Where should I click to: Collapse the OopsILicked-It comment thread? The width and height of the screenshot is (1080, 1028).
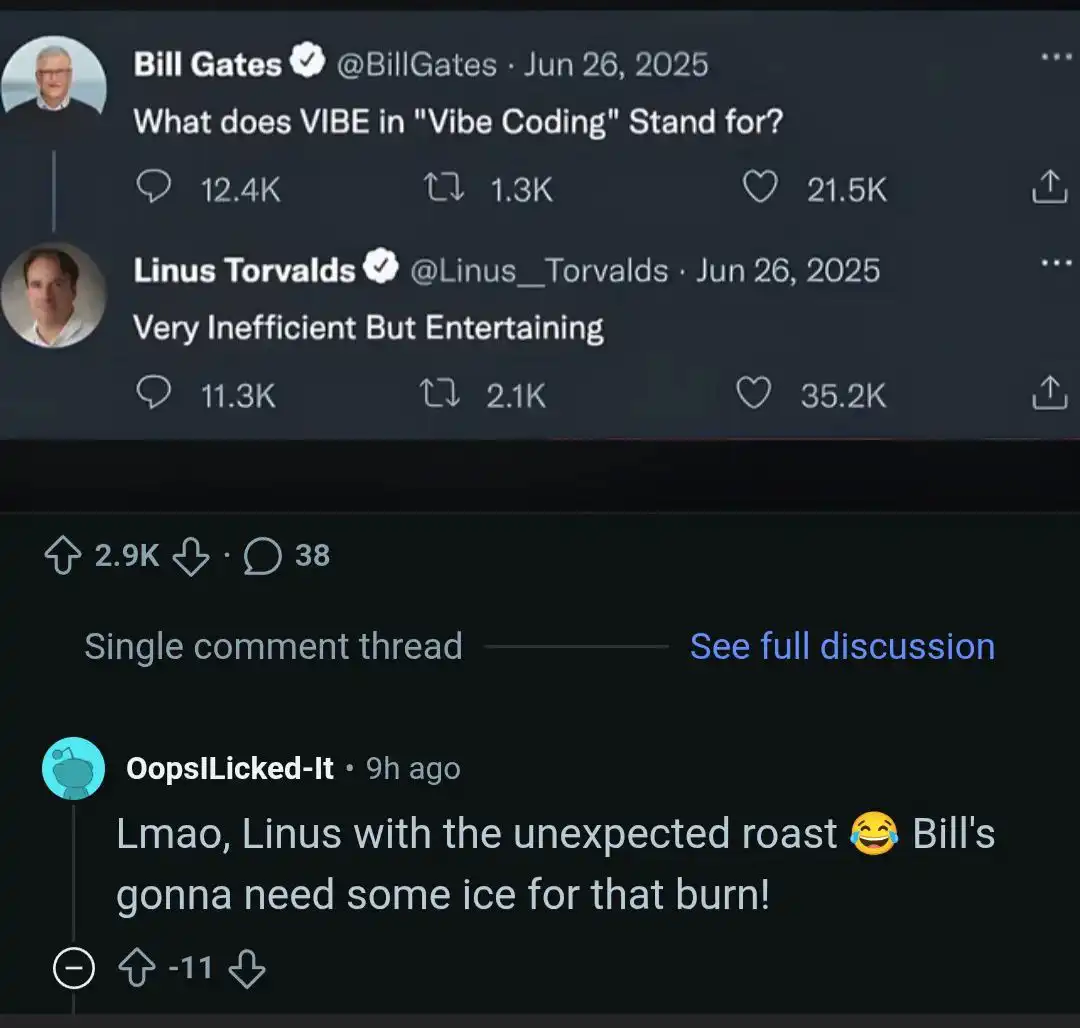(73, 969)
